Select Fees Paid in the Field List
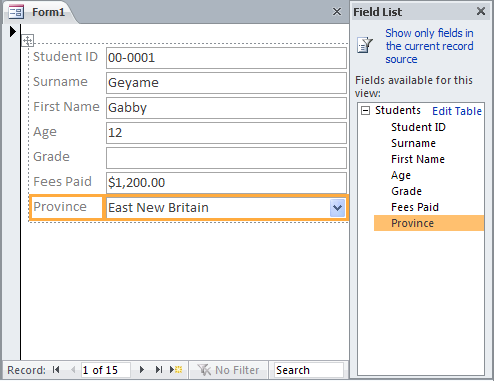This screenshot has height=381, width=494. (x=415, y=207)
